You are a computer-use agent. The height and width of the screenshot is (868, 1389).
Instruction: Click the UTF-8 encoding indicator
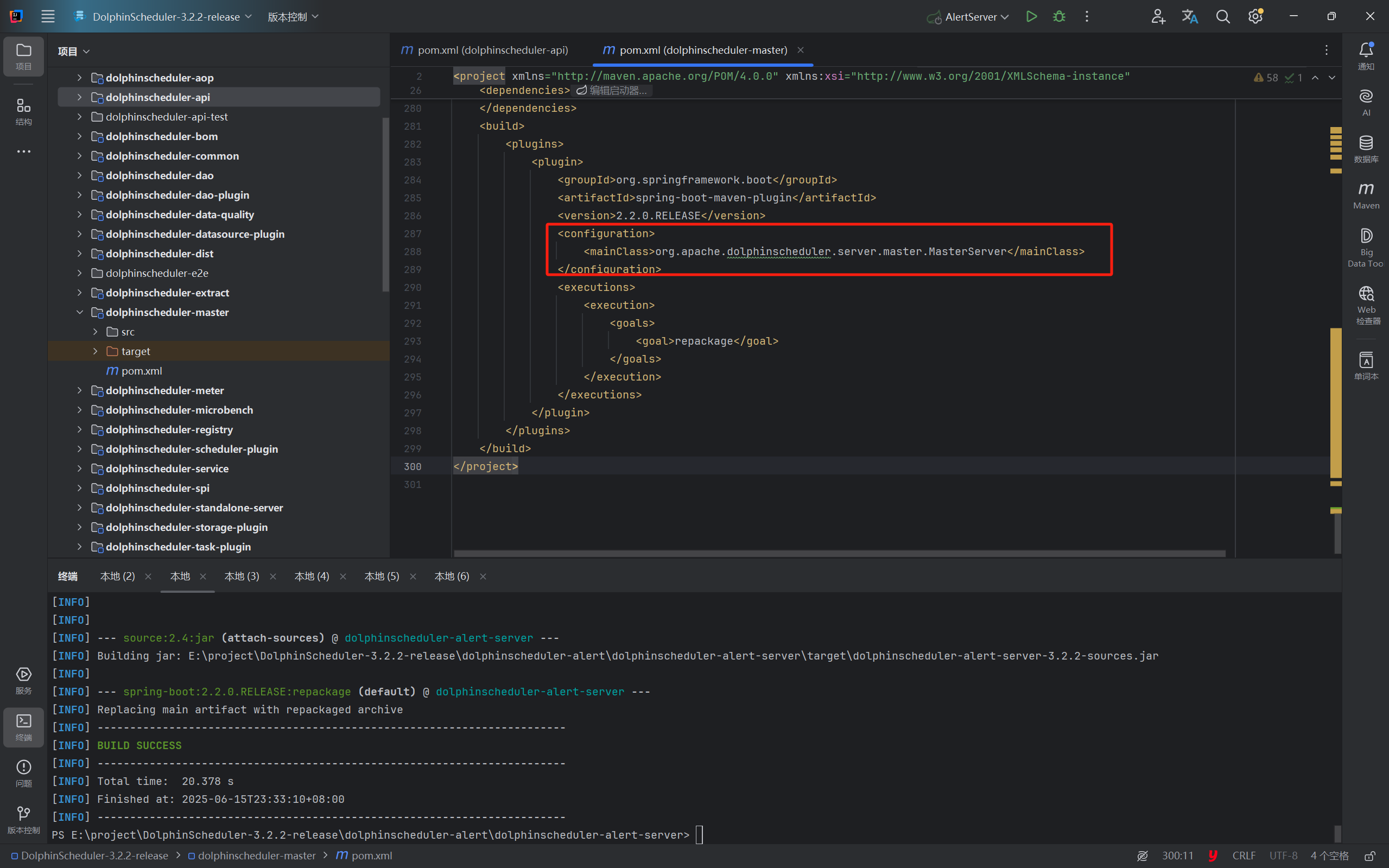(1283, 856)
